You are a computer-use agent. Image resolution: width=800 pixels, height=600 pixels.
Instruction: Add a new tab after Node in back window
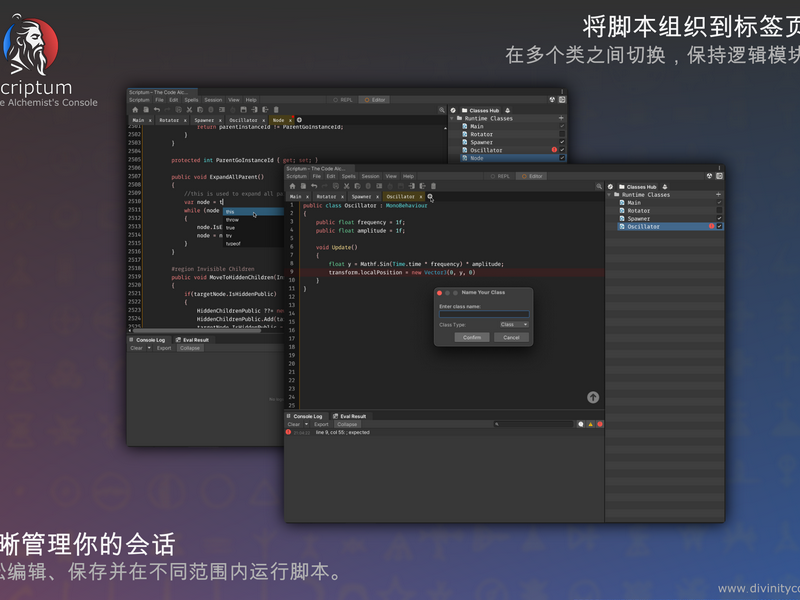coord(299,120)
